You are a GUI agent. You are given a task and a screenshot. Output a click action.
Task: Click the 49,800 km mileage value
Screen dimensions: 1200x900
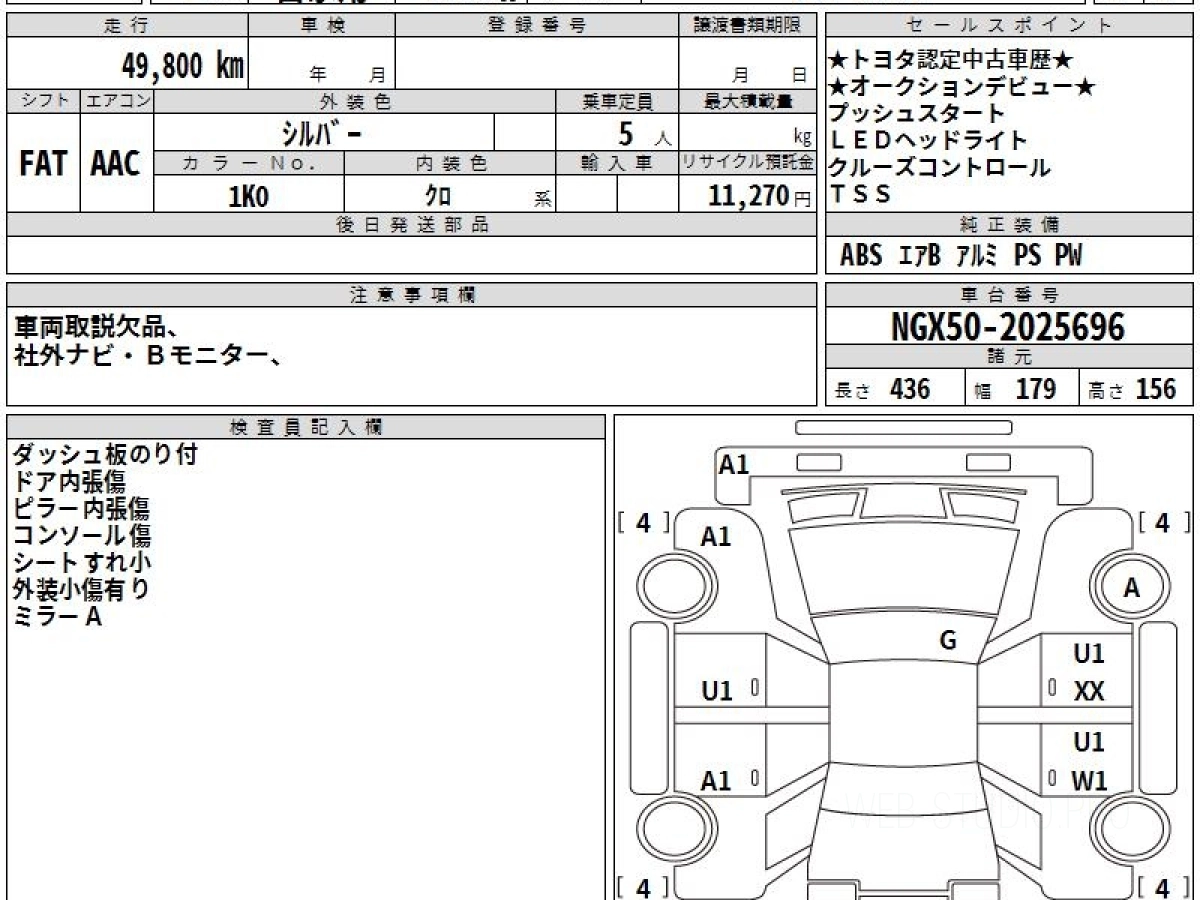pyautogui.click(x=183, y=66)
